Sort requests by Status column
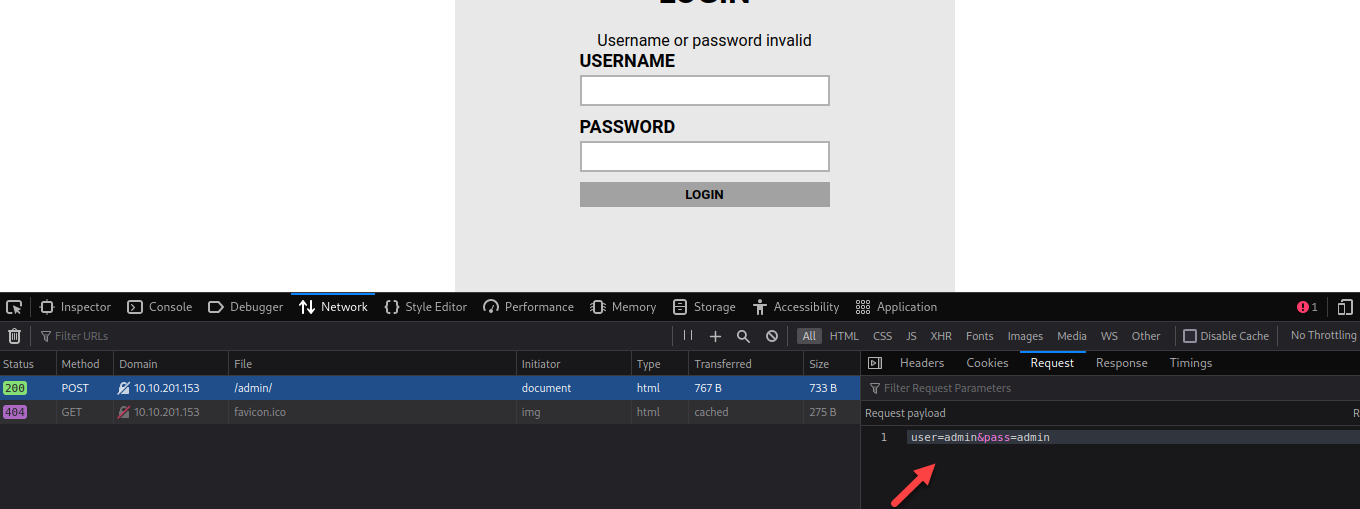1360x509 pixels. pyautogui.click(x=18, y=364)
